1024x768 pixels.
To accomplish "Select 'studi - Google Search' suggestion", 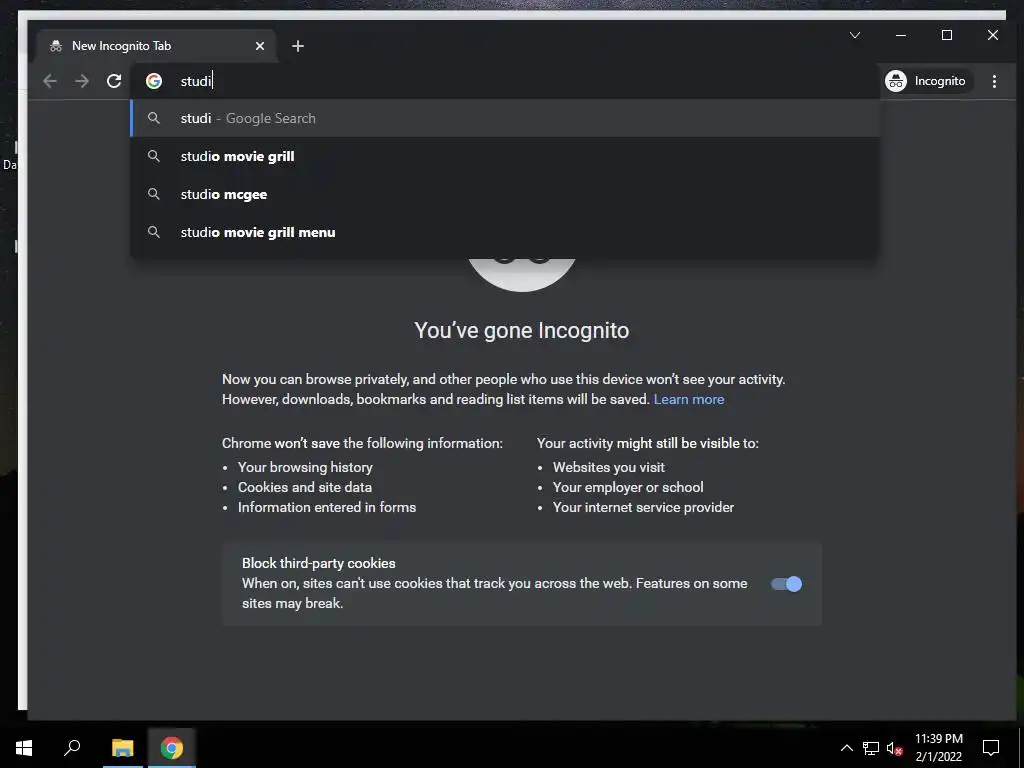I will pyautogui.click(x=505, y=118).
